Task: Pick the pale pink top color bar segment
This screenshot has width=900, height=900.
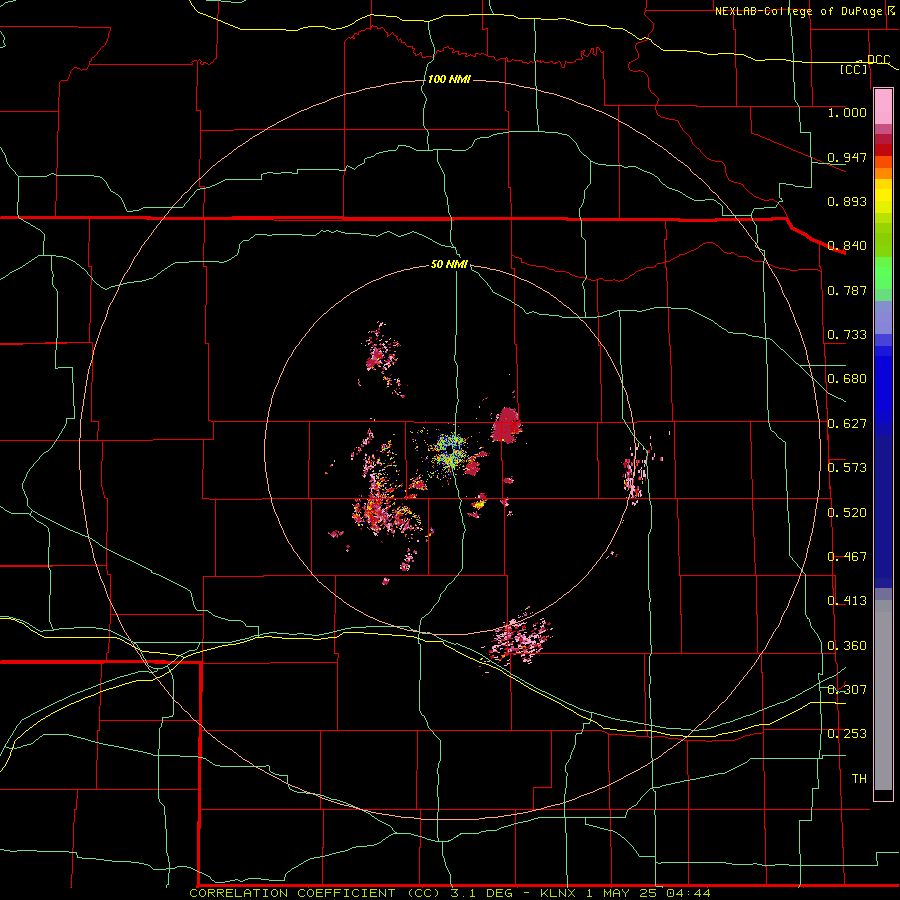Action: pyautogui.click(x=883, y=107)
